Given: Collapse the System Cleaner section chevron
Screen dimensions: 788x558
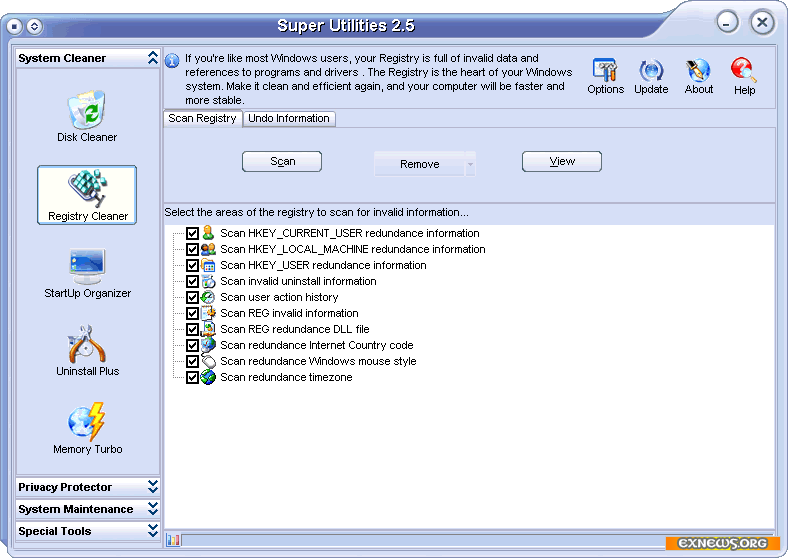Looking at the screenshot, I should pyautogui.click(x=153, y=58).
